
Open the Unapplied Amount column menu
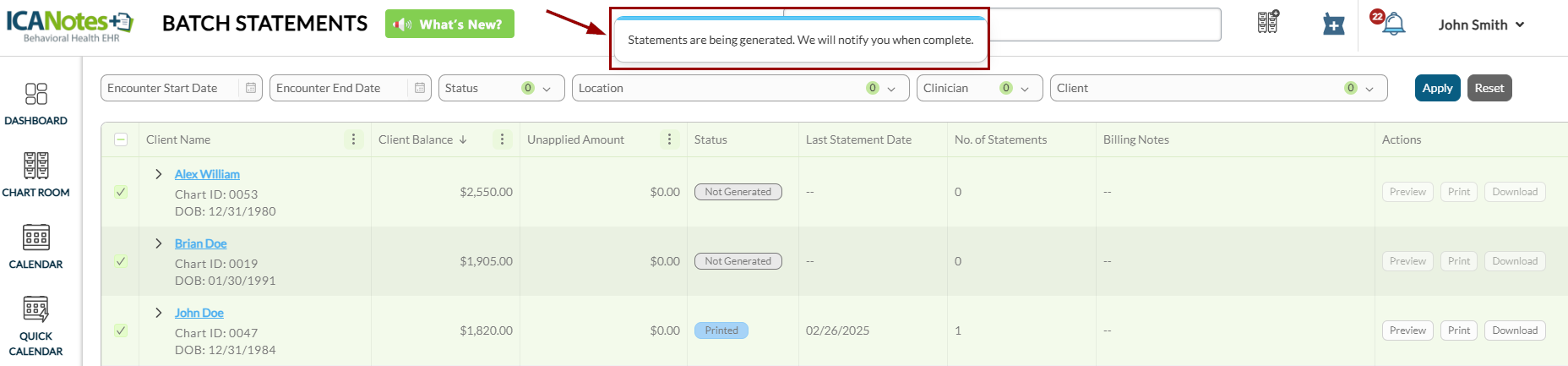tap(669, 139)
